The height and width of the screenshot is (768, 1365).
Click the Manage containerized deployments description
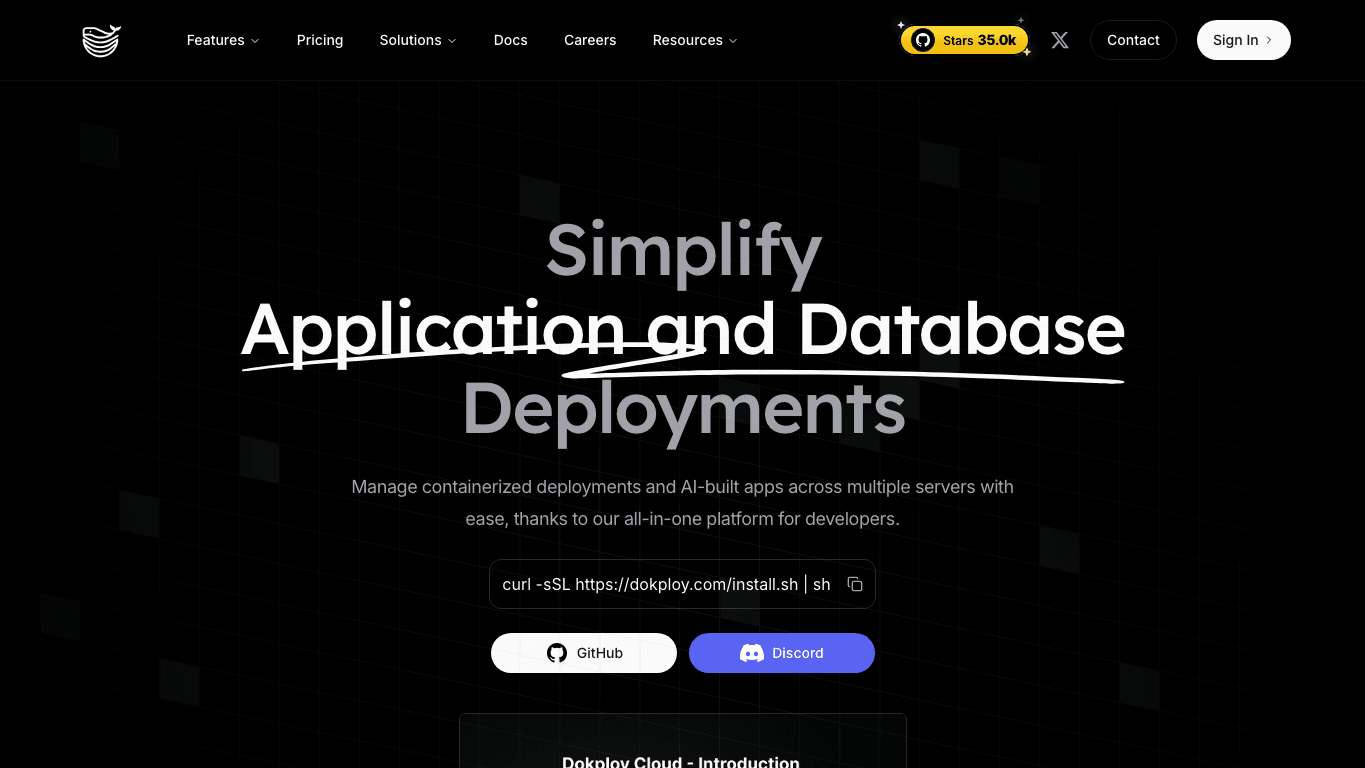pos(682,503)
